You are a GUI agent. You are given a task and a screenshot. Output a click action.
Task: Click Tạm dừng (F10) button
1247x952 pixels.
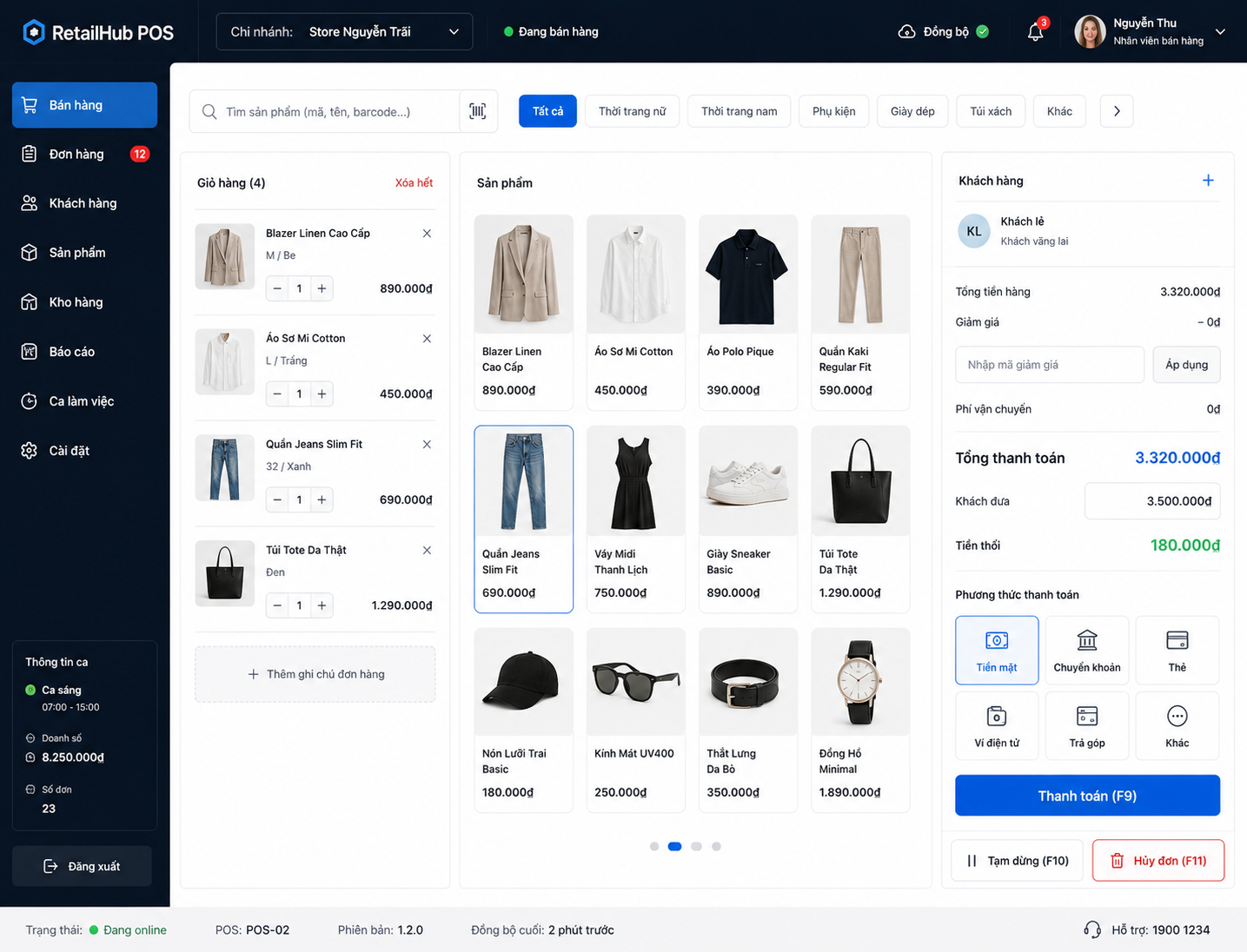coord(1017,861)
